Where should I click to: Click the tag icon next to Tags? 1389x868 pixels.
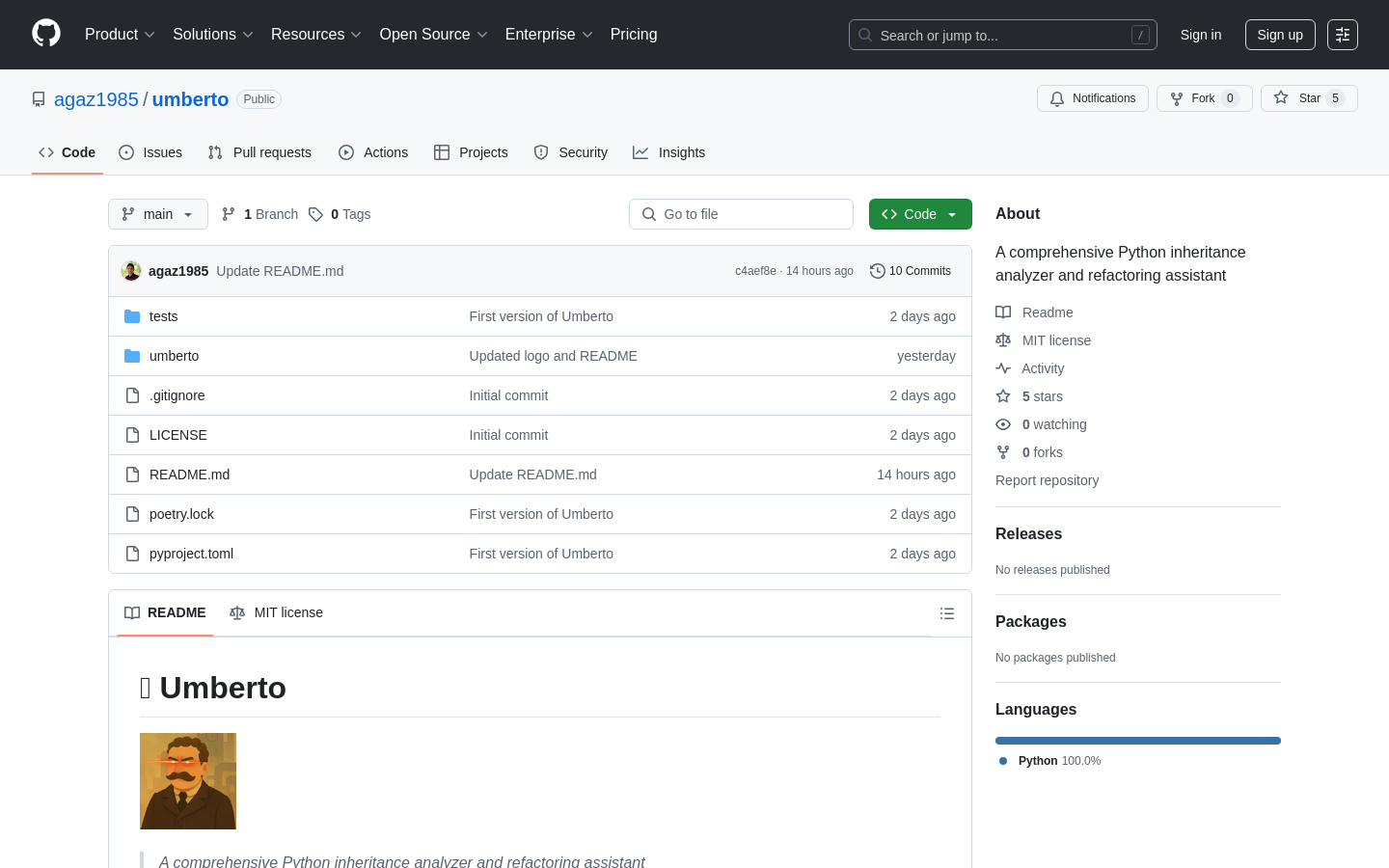click(x=315, y=214)
